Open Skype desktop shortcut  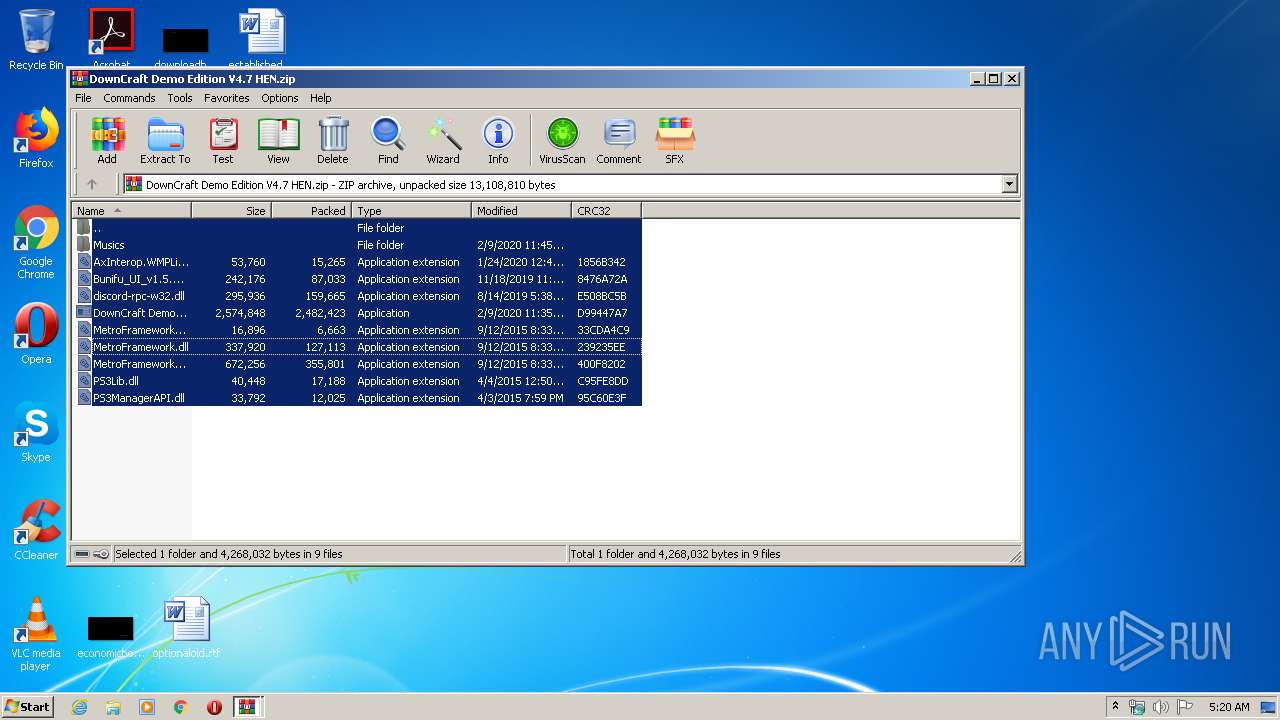(x=36, y=432)
